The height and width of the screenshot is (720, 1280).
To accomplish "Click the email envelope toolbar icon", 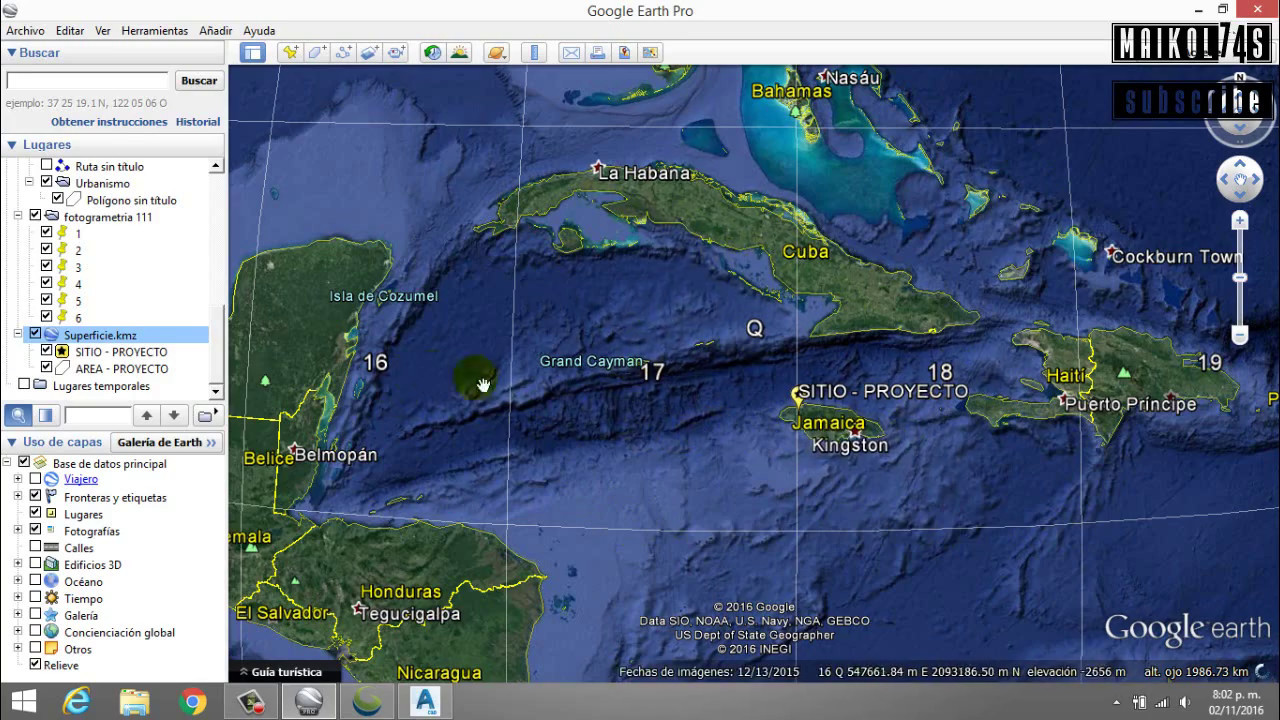I will click(x=571, y=52).
